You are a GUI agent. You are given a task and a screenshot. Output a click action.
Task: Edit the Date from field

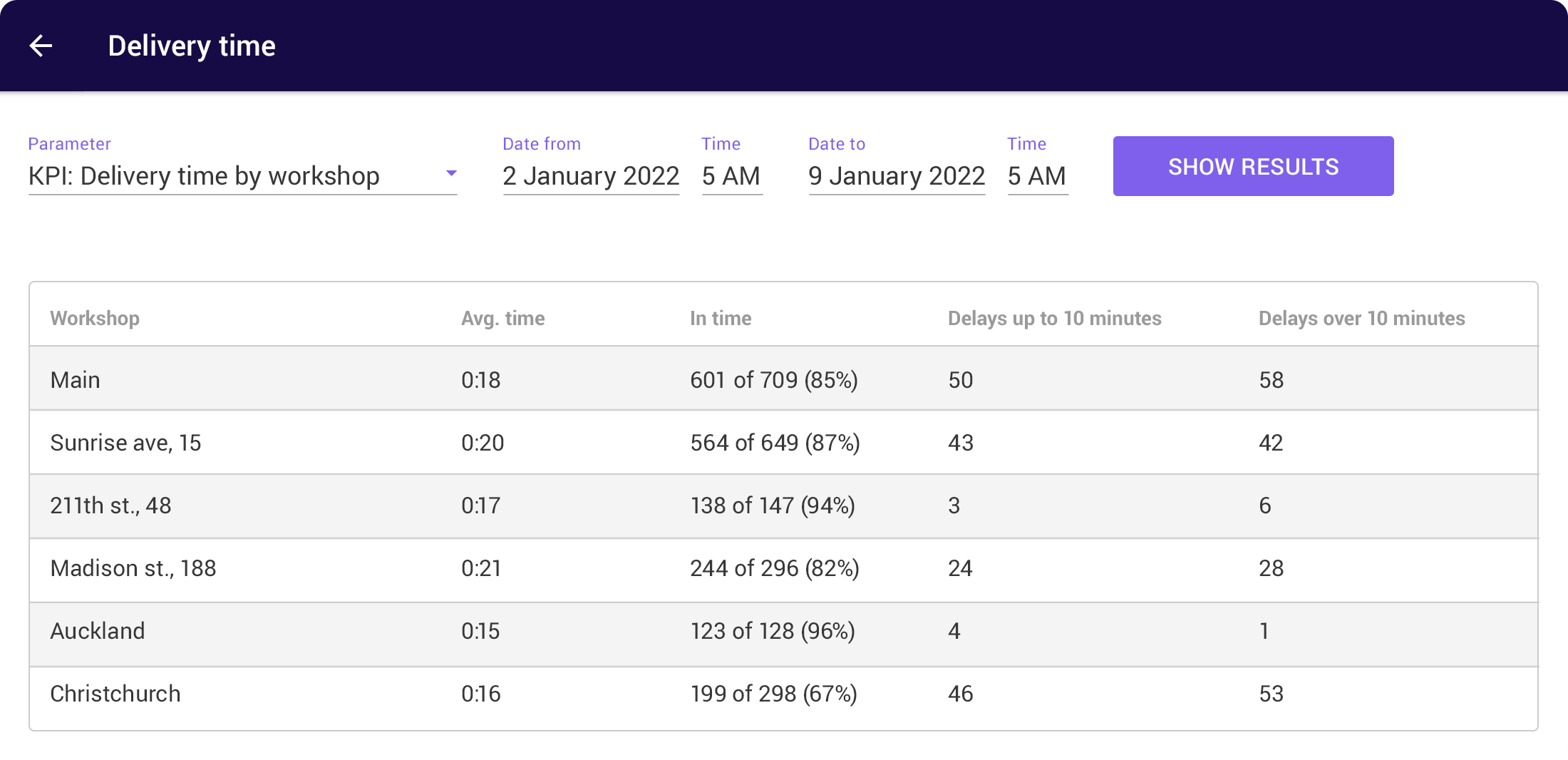click(590, 176)
